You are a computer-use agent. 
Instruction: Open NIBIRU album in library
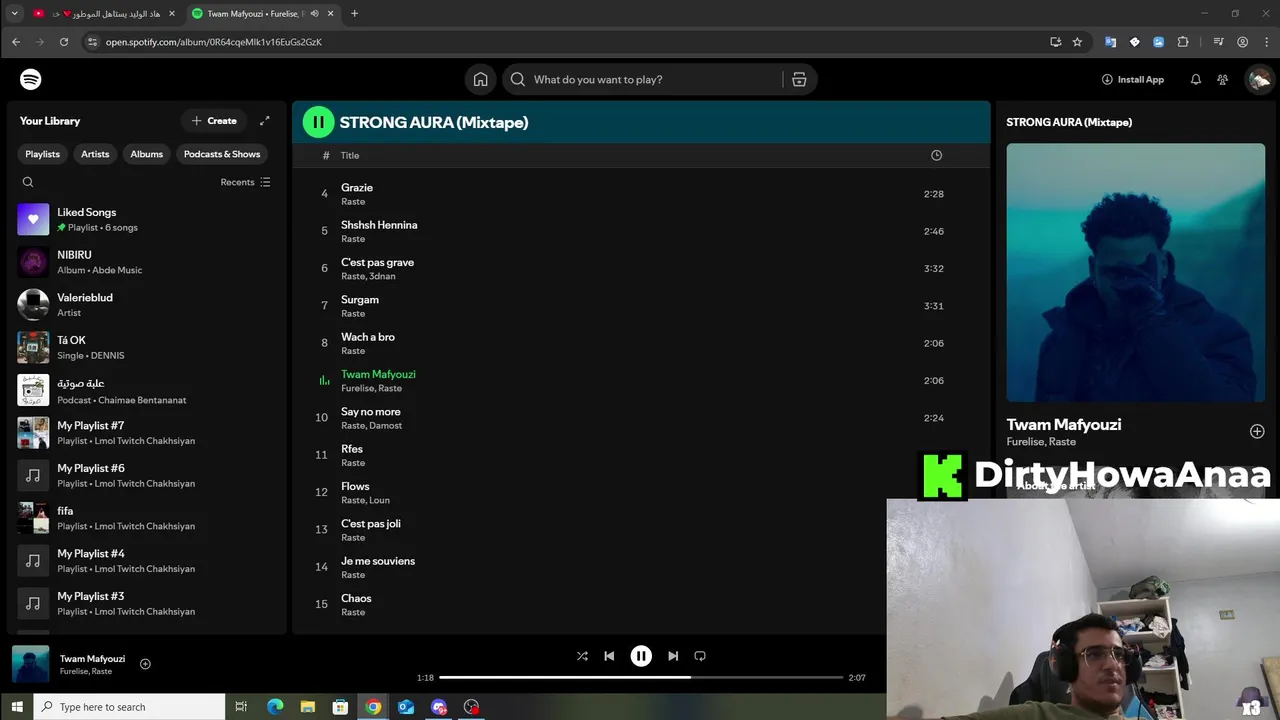click(x=145, y=262)
